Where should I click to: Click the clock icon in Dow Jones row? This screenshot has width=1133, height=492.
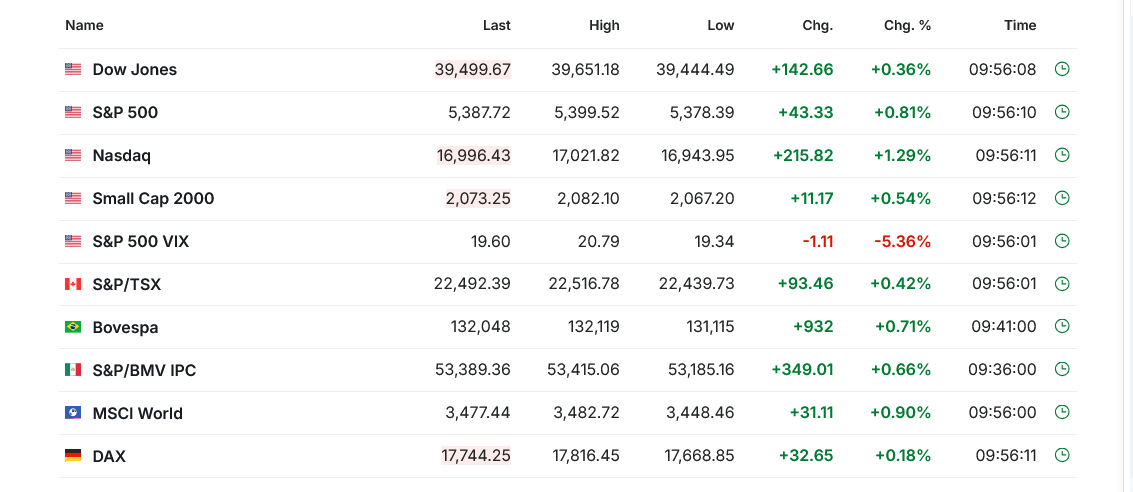tap(1062, 69)
